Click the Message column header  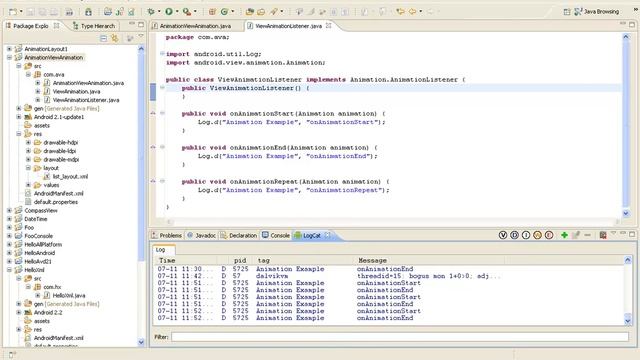[x=430, y=260]
